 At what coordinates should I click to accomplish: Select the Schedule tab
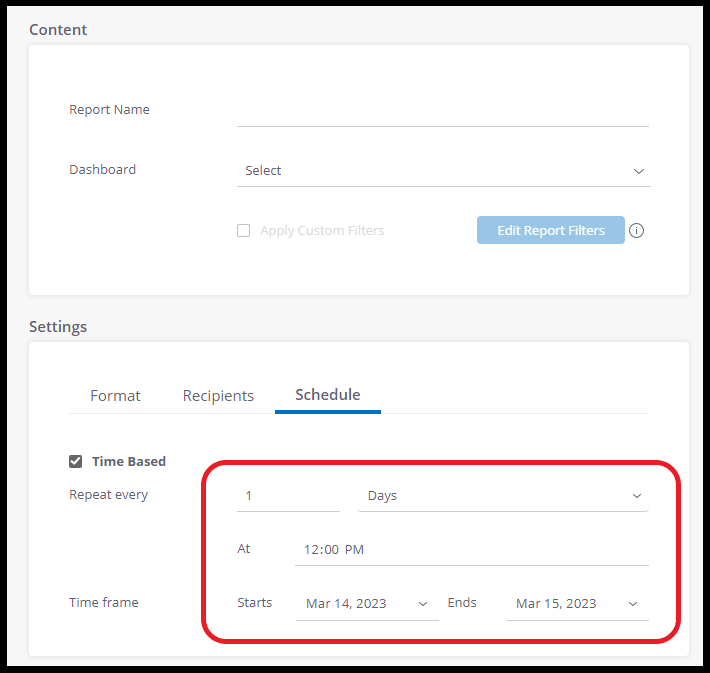coord(328,395)
